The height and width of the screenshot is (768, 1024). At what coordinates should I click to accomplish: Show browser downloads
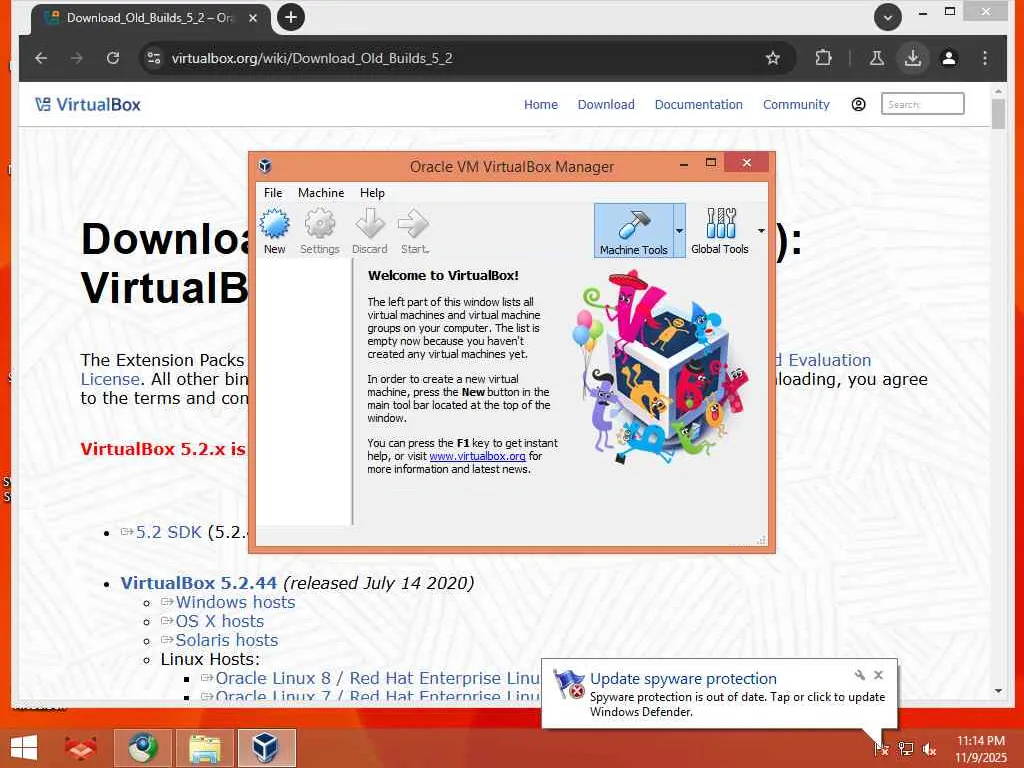[913, 58]
